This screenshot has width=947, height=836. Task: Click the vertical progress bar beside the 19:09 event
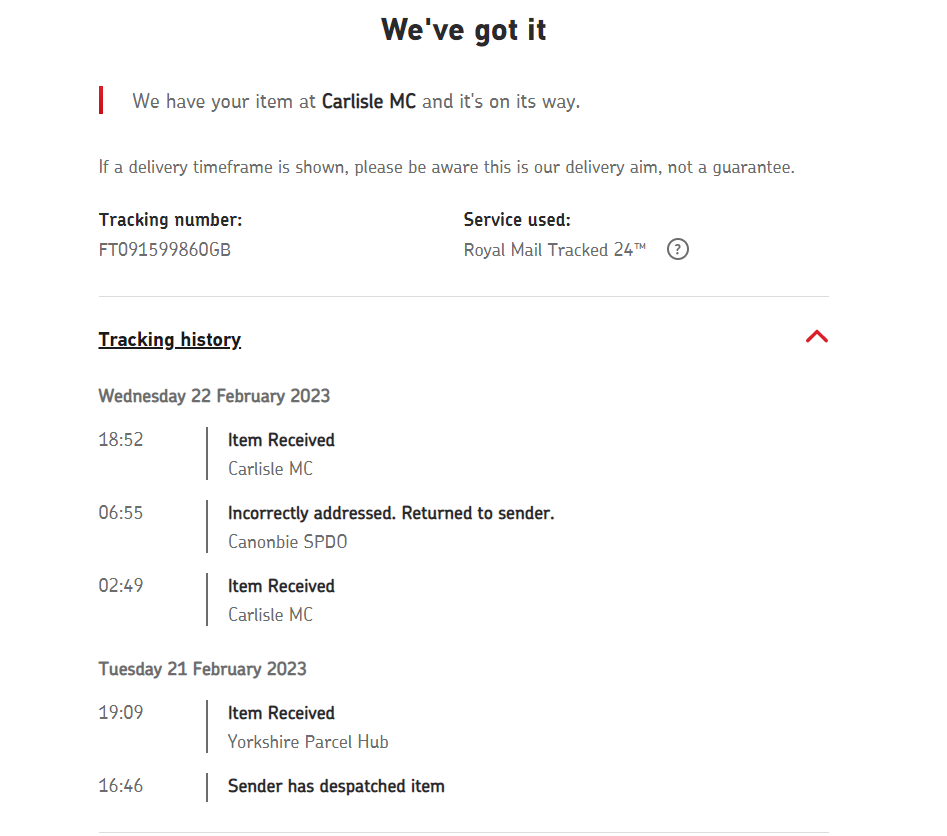[x=207, y=727]
